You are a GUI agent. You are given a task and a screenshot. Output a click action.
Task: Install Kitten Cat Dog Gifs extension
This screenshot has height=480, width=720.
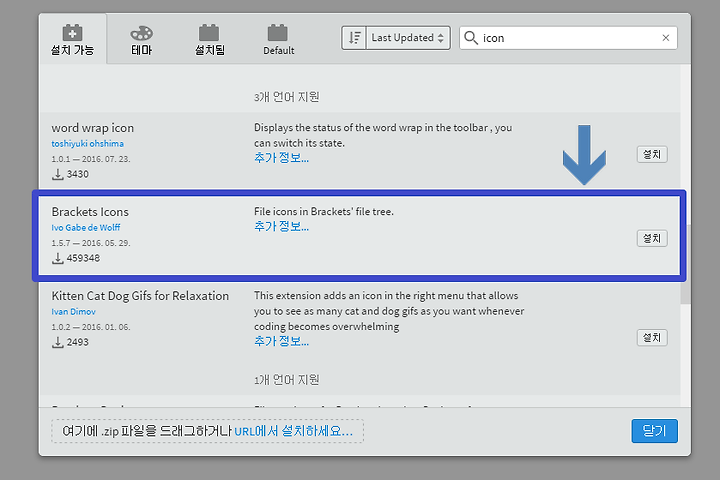click(x=652, y=338)
